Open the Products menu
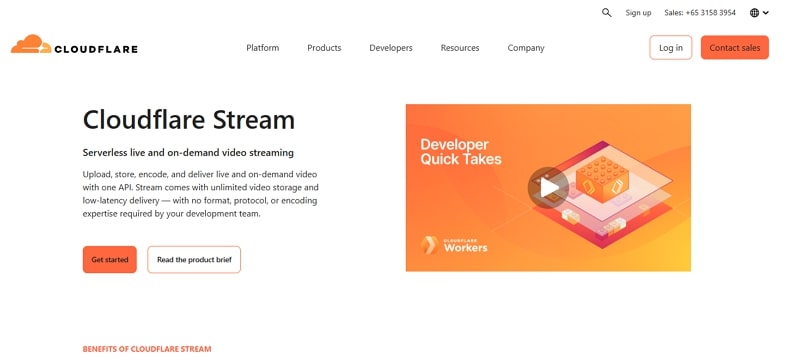The height and width of the screenshot is (361, 800). (x=324, y=48)
